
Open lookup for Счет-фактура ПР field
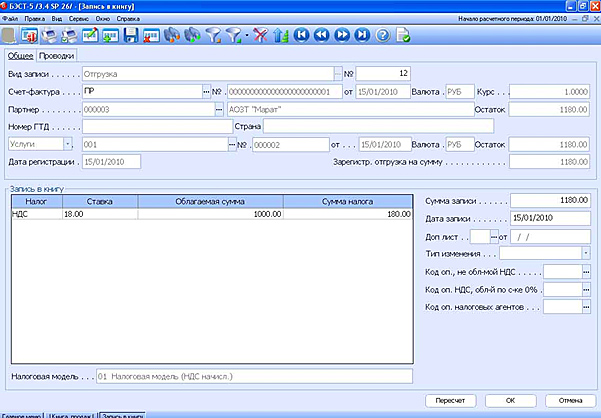pos(206,91)
